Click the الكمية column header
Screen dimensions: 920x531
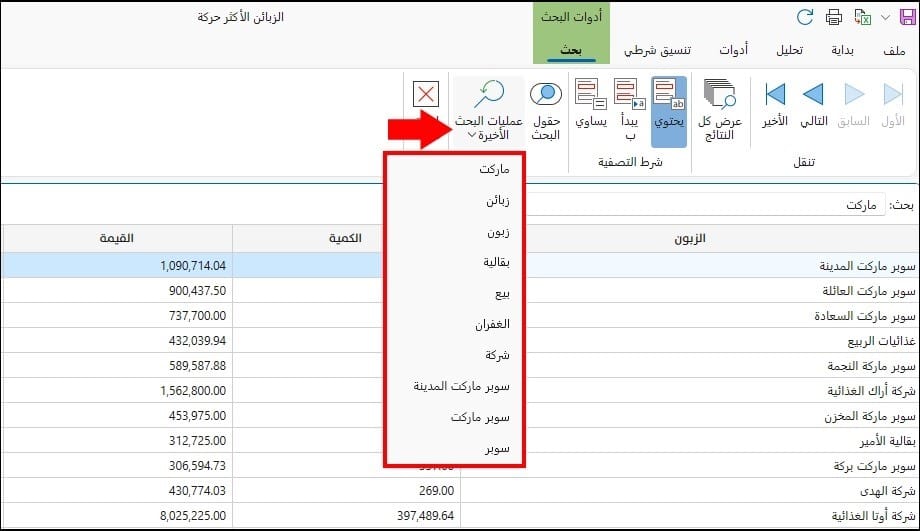(346, 238)
